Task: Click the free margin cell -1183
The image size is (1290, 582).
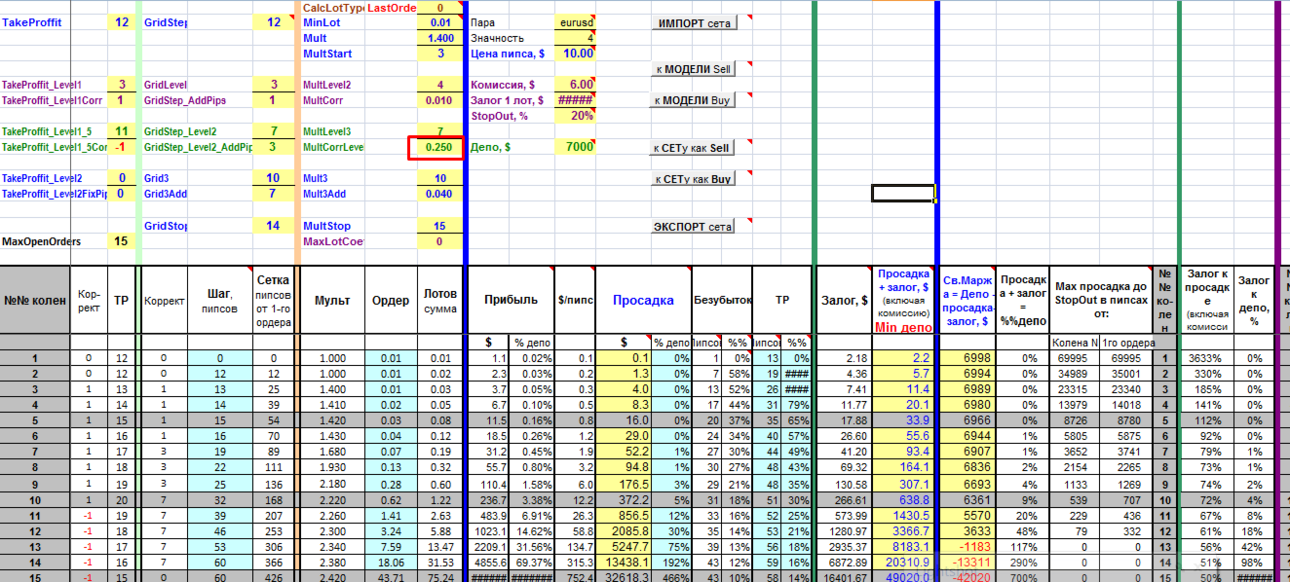Action: pyautogui.click(x=969, y=547)
